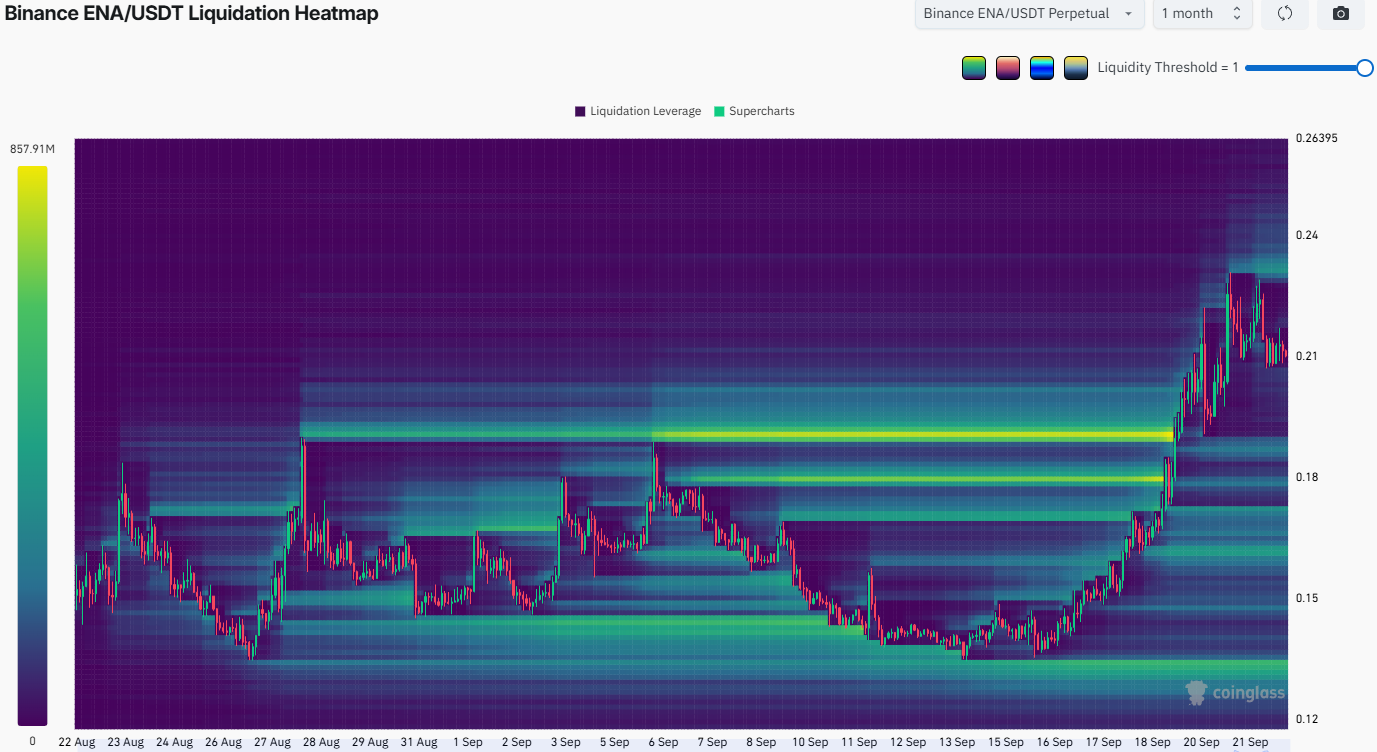Click the 0.18 price level label
The height and width of the screenshot is (752, 1377).
click(x=1306, y=477)
